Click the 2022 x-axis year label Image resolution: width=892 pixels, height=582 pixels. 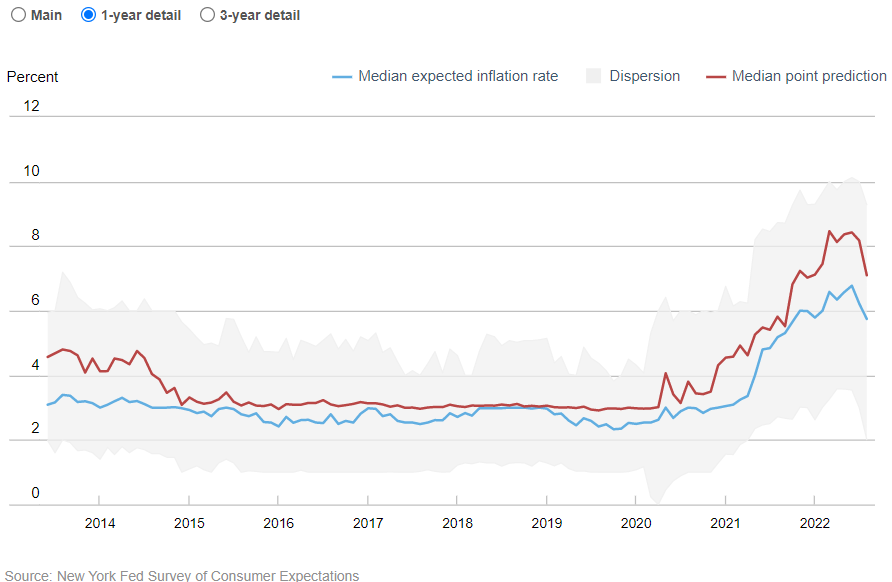pos(814,523)
